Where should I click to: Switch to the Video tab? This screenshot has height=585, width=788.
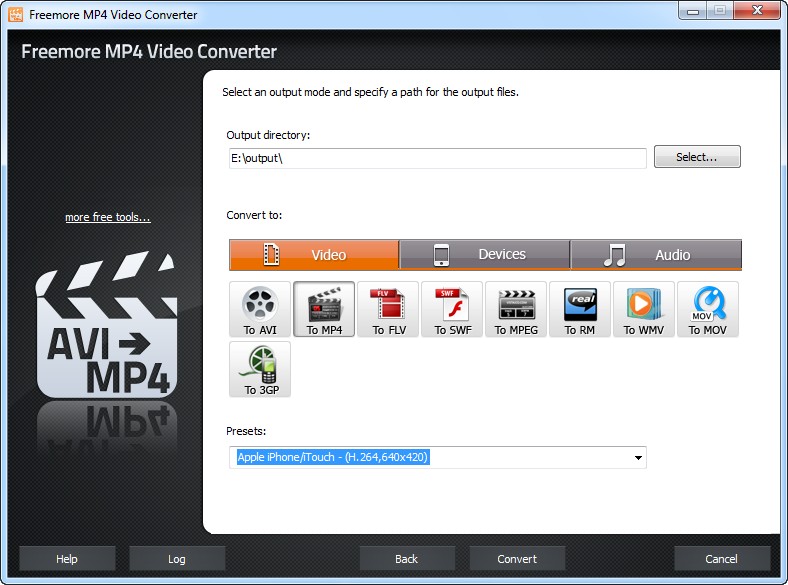(x=314, y=255)
